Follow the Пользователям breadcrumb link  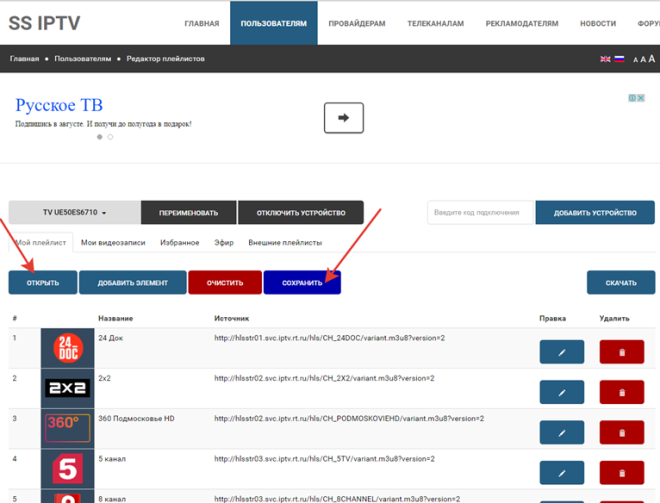[82, 59]
